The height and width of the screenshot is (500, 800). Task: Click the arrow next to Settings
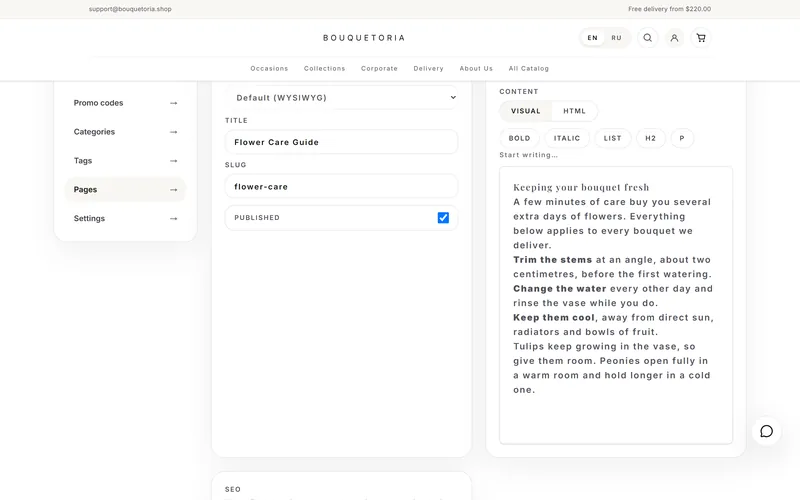pos(173,218)
